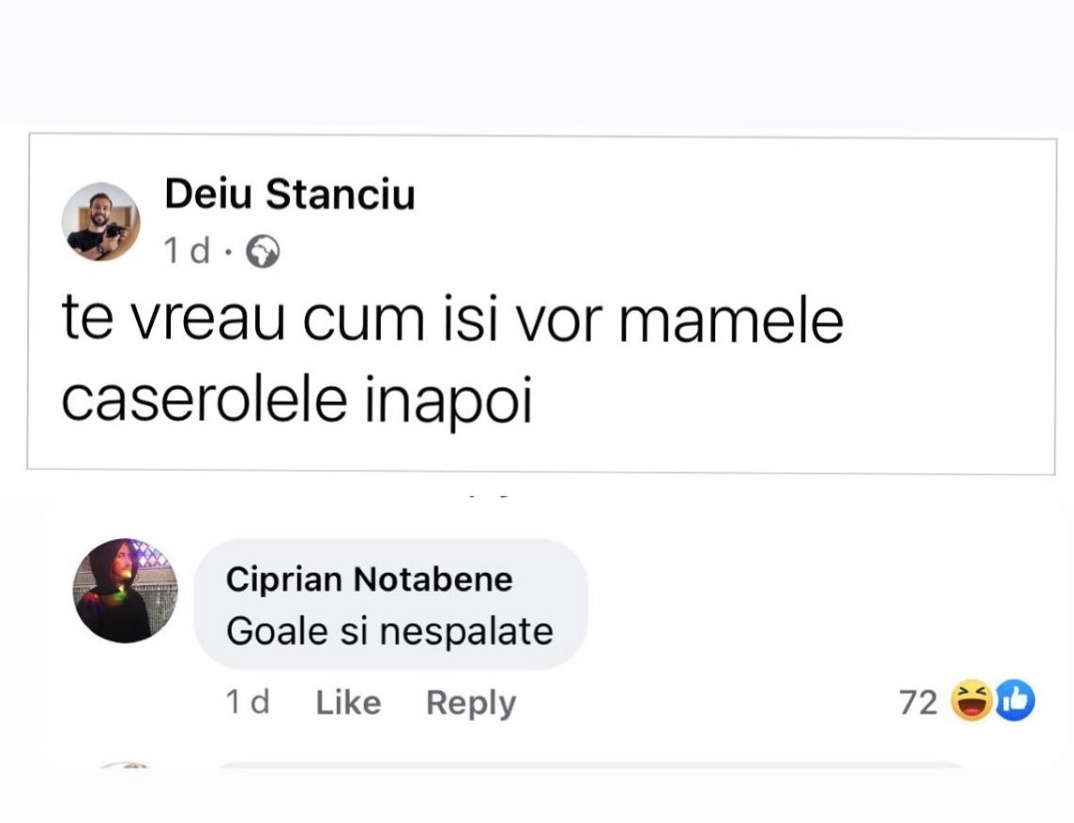Image resolution: width=1074 pixels, height=823 pixels.
Task: Open the 72 reactions count
Action: 918,703
